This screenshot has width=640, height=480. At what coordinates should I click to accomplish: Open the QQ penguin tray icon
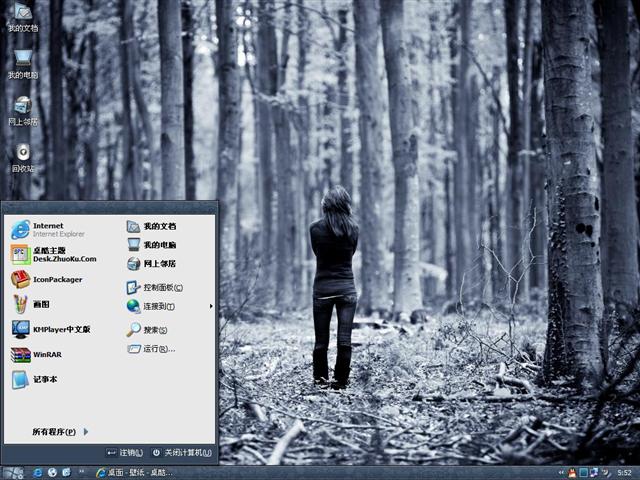coord(573,473)
